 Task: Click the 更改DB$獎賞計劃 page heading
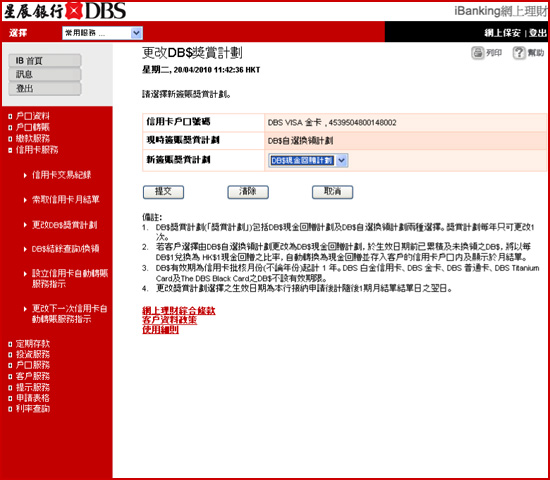click(192, 53)
